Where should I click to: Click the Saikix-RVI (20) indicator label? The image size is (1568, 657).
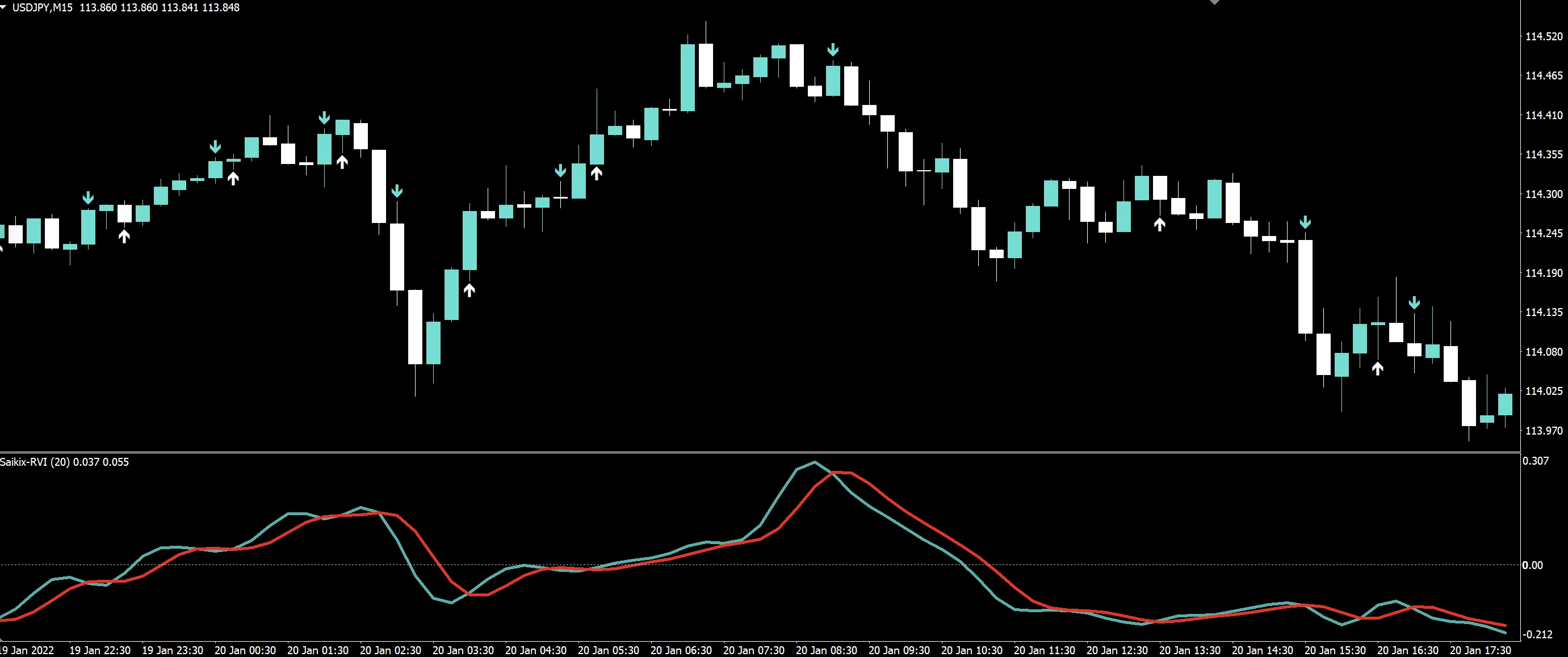coord(35,462)
